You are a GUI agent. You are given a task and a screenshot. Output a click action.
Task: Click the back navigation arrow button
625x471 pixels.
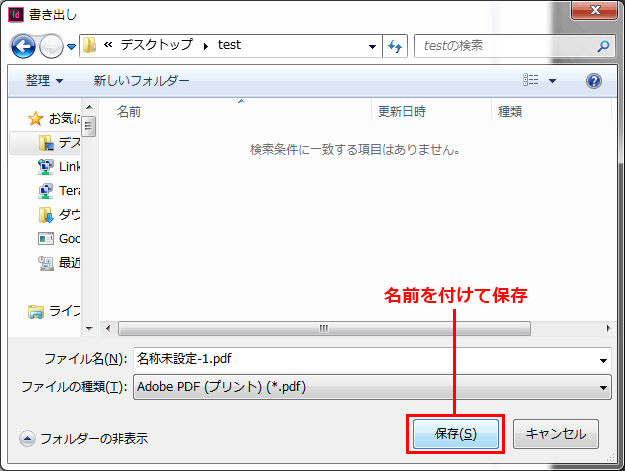(x=24, y=46)
